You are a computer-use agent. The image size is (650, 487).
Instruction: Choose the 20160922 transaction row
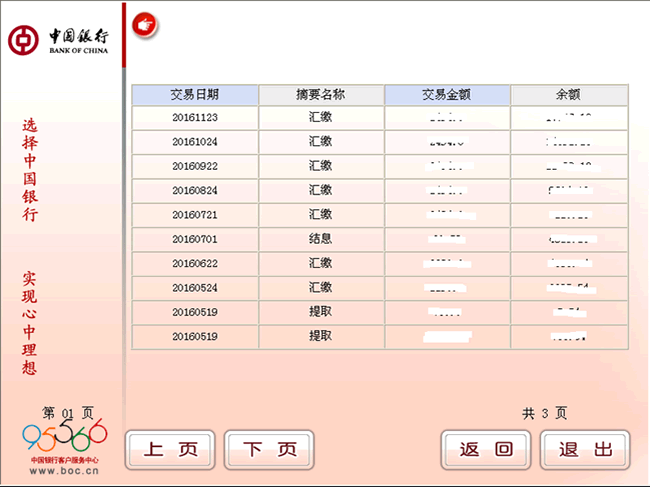coord(195,166)
